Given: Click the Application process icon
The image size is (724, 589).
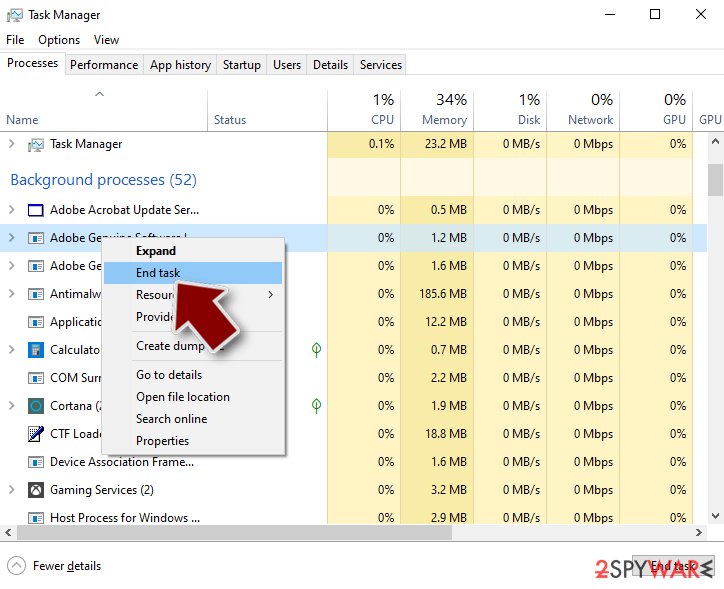Looking at the screenshot, I should (x=36, y=322).
